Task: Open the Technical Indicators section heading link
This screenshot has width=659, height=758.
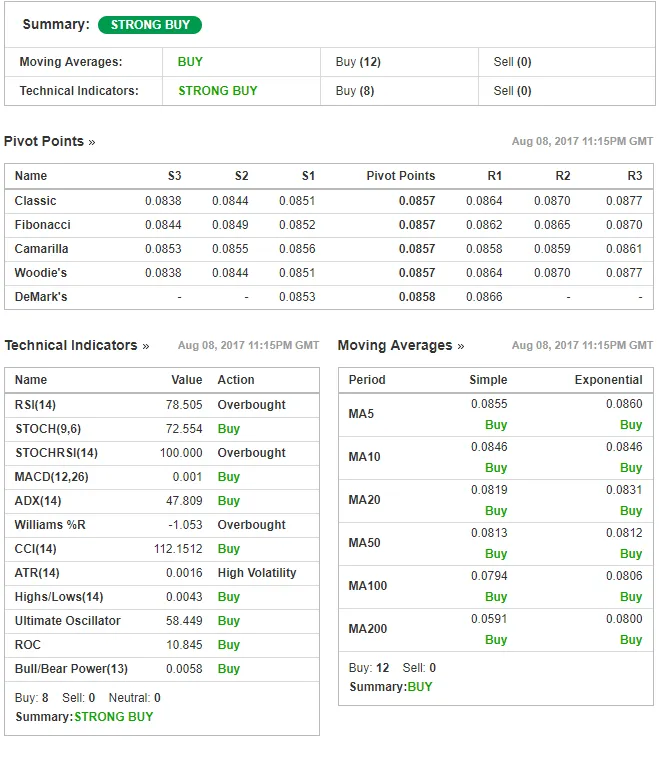Action: pos(77,345)
